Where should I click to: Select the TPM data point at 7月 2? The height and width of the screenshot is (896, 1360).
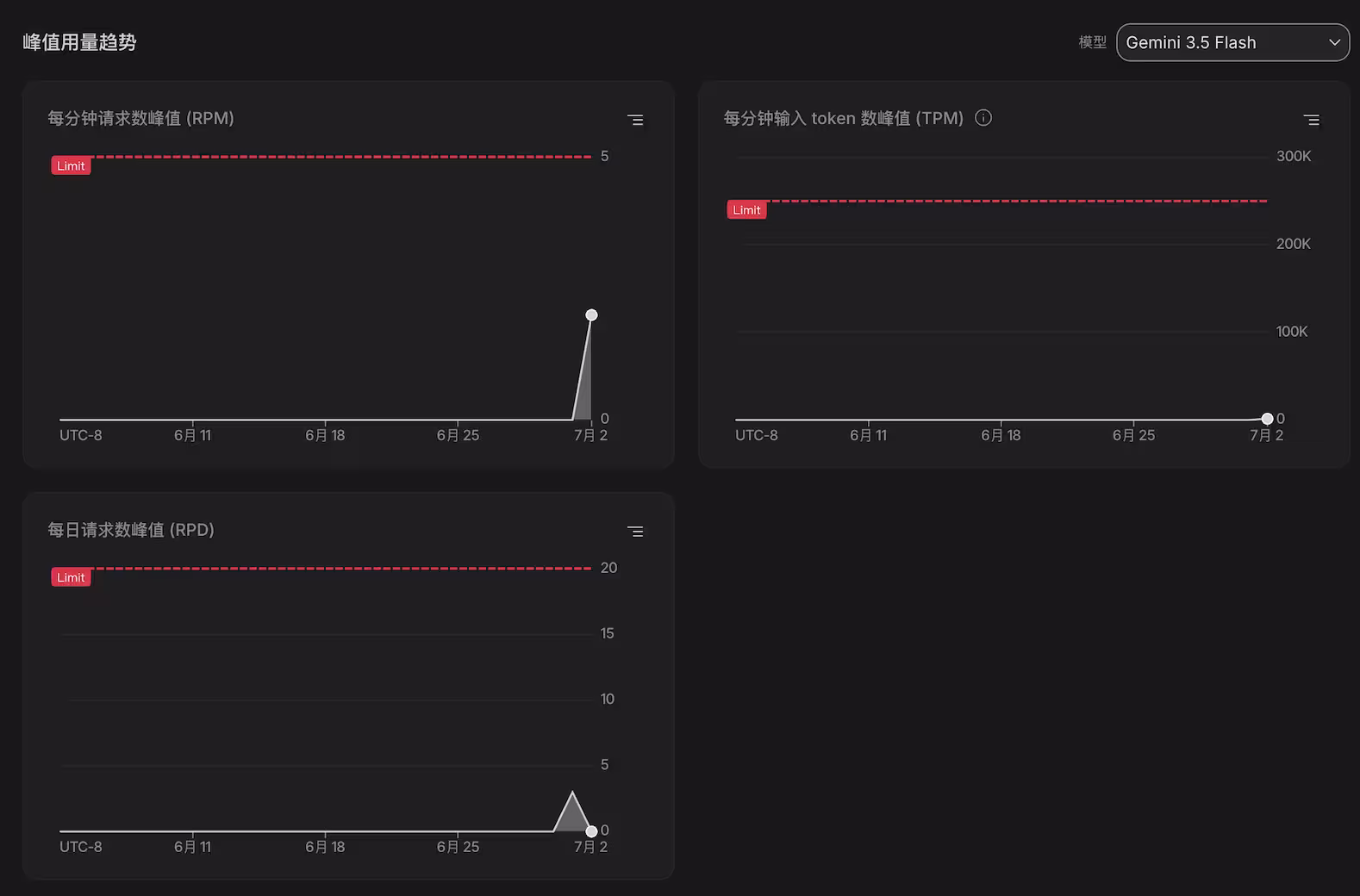click(1267, 419)
